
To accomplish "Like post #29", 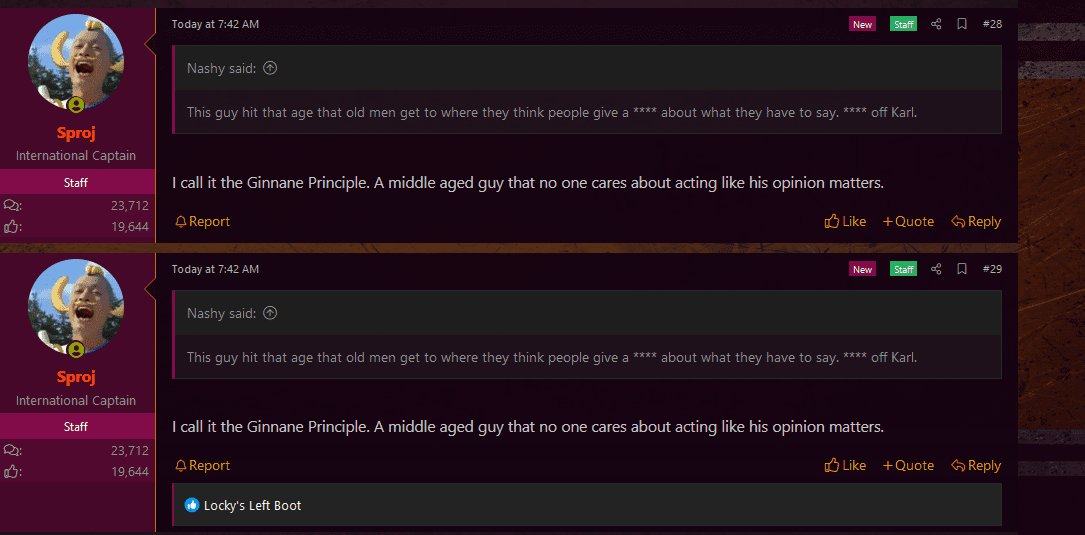I will pyautogui.click(x=846, y=466).
